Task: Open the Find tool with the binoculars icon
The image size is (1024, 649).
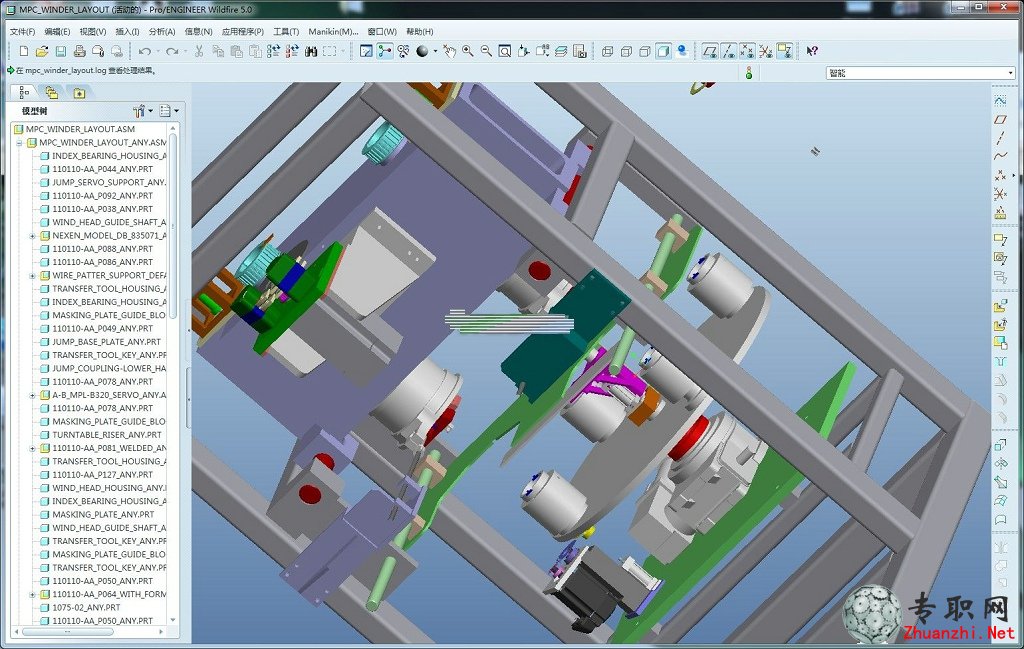Action: [x=311, y=51]
